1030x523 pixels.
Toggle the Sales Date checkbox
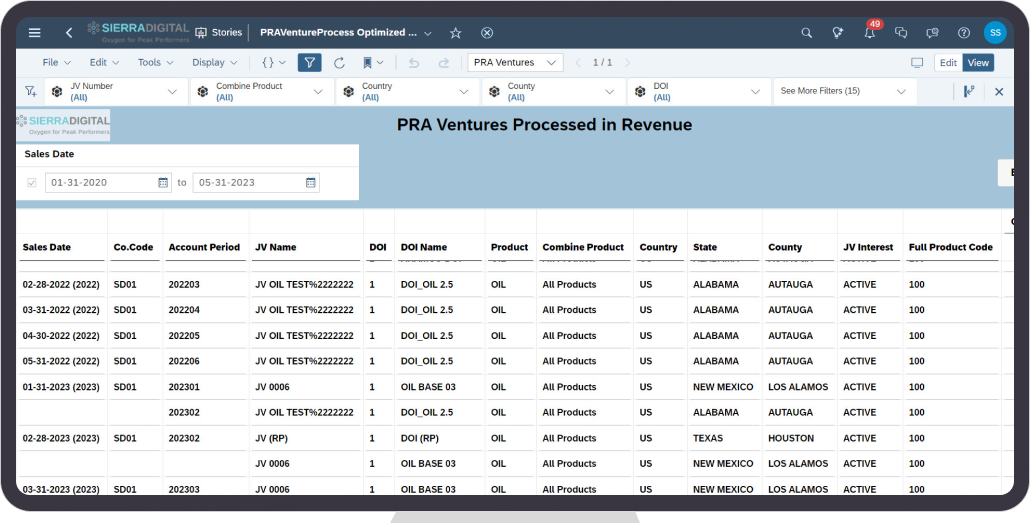tap(32, 183)
